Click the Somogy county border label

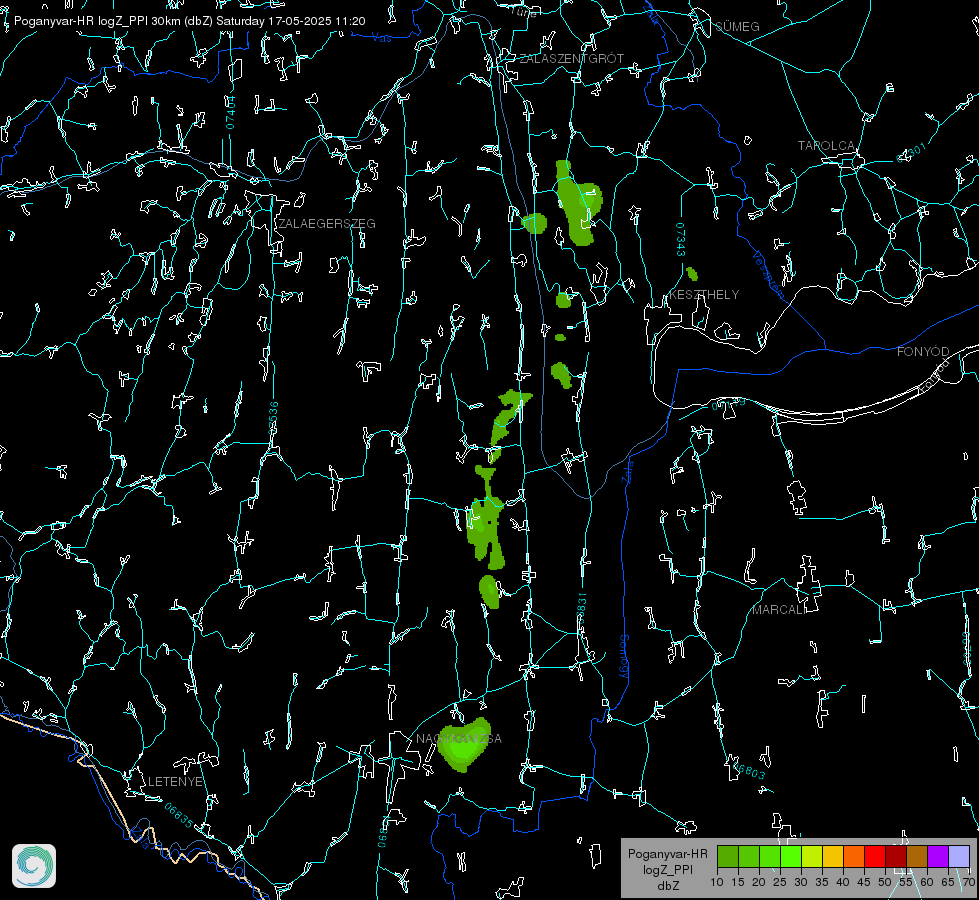click(624, 657)
